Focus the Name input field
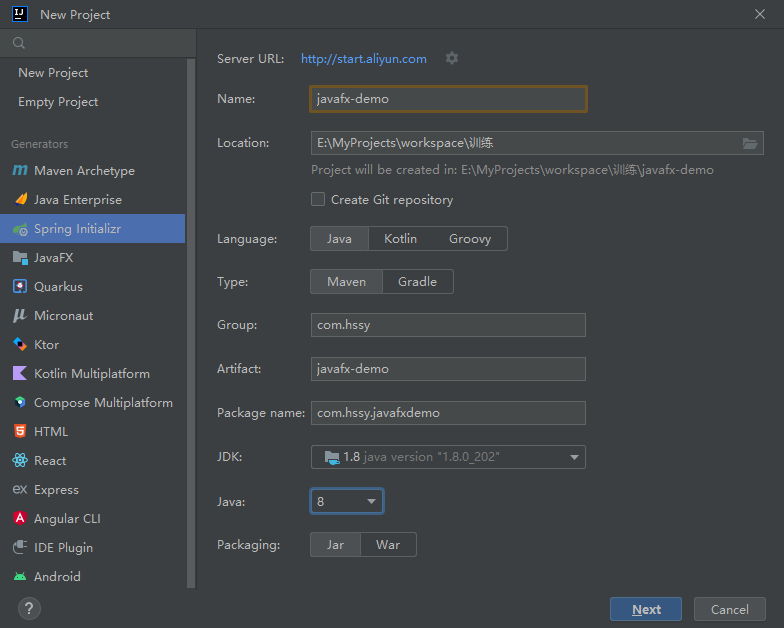Viewport: 784px width, 628px height. (448, 98)
